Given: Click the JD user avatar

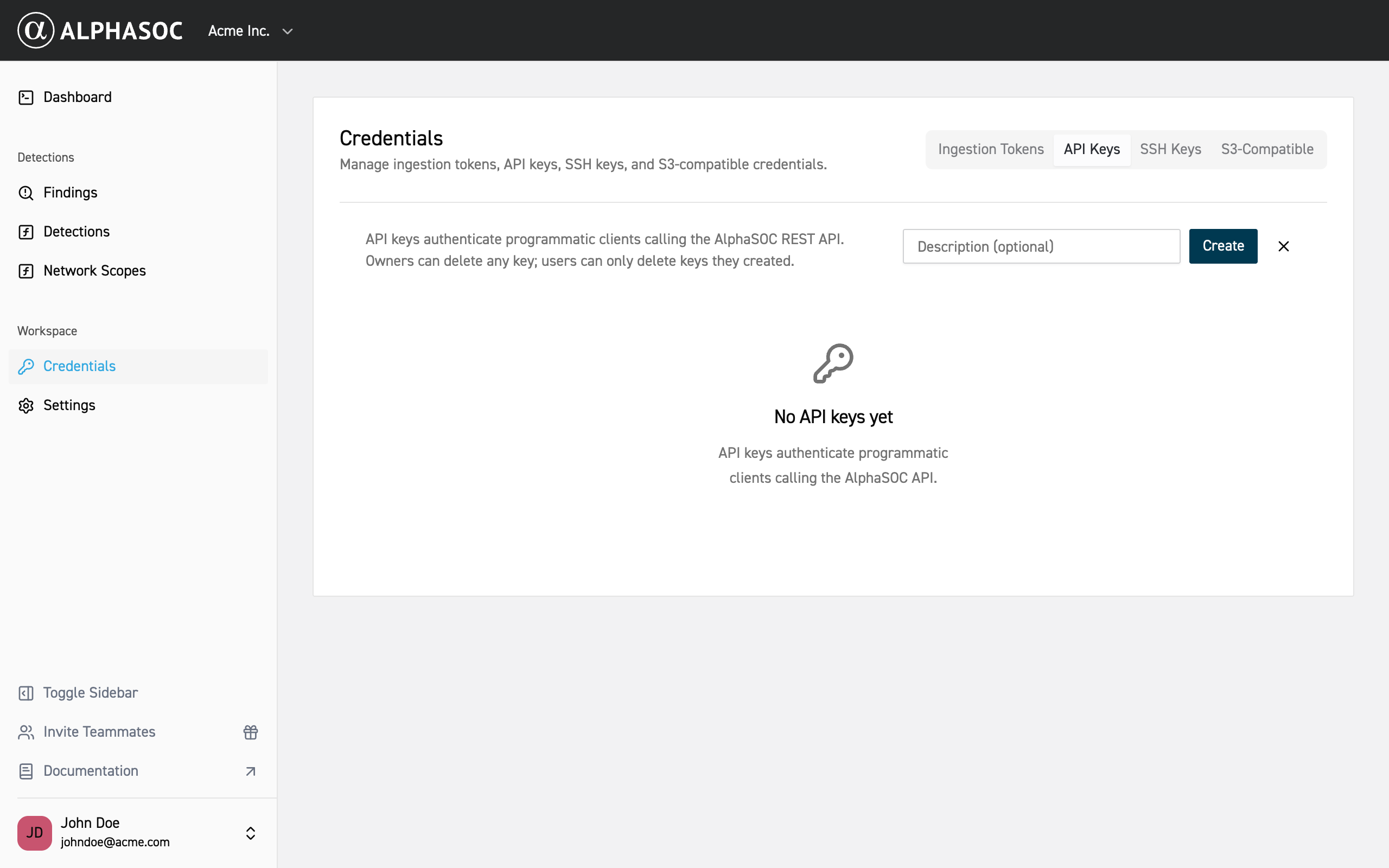Looking at the screenshot, I should tap(34, 833).
